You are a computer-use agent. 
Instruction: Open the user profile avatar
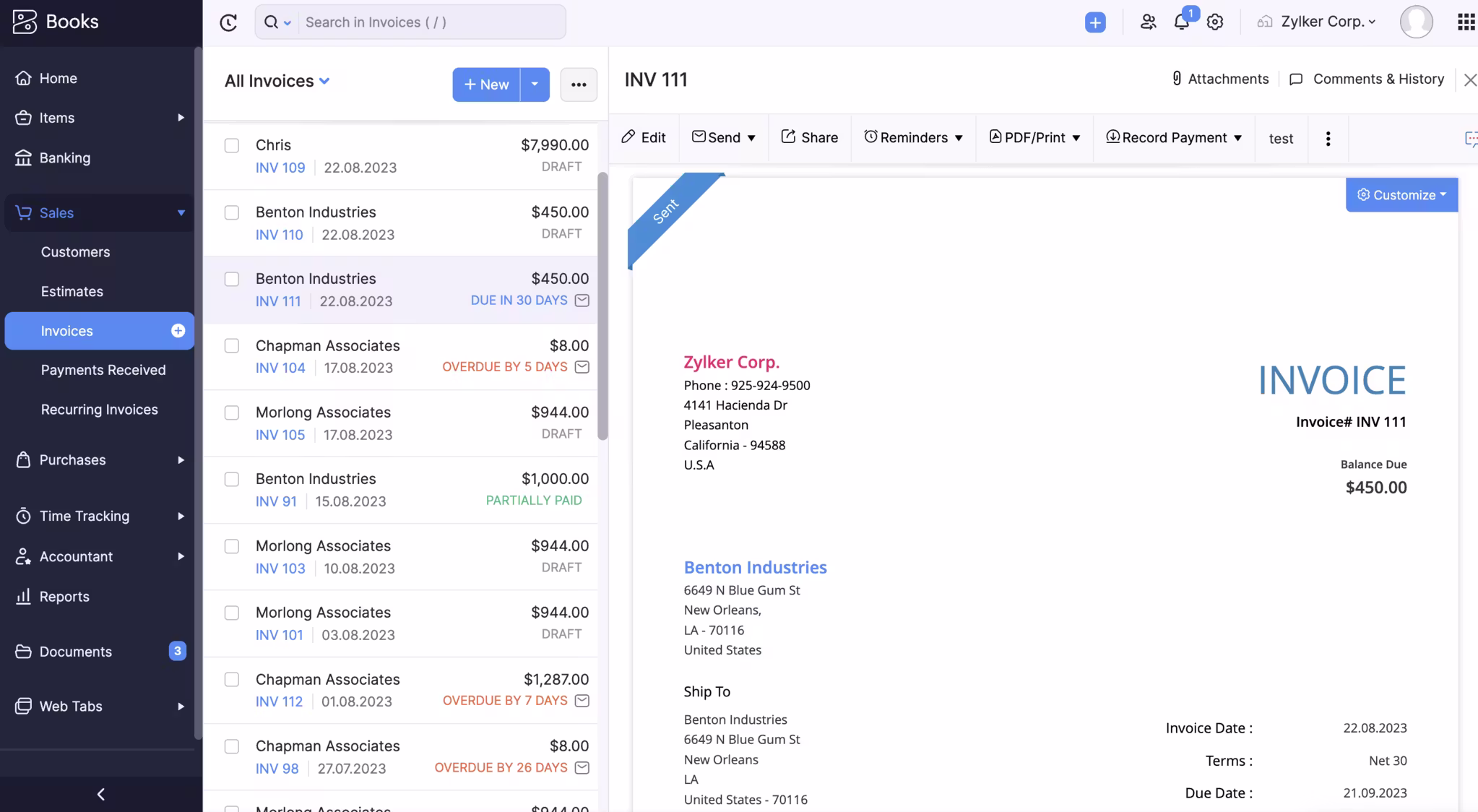(1416, 22)
